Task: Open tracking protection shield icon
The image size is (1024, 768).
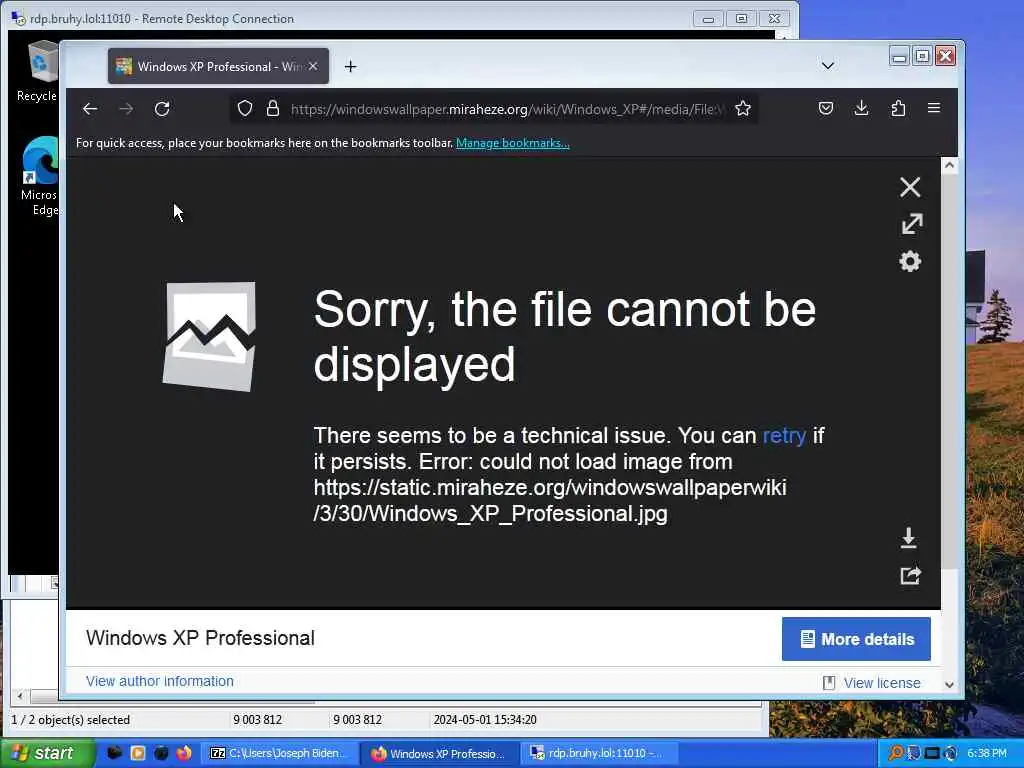Action: point(245,108)
